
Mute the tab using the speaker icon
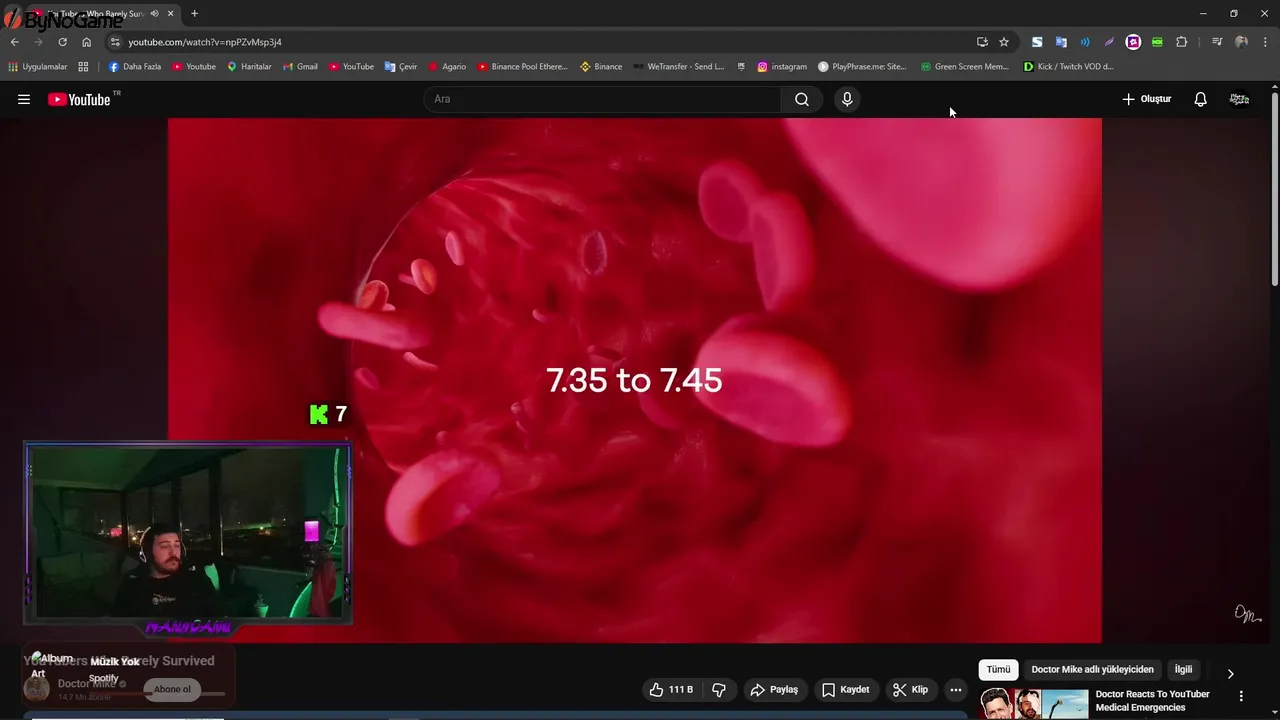pyautogui.click(x=154, y=14)
